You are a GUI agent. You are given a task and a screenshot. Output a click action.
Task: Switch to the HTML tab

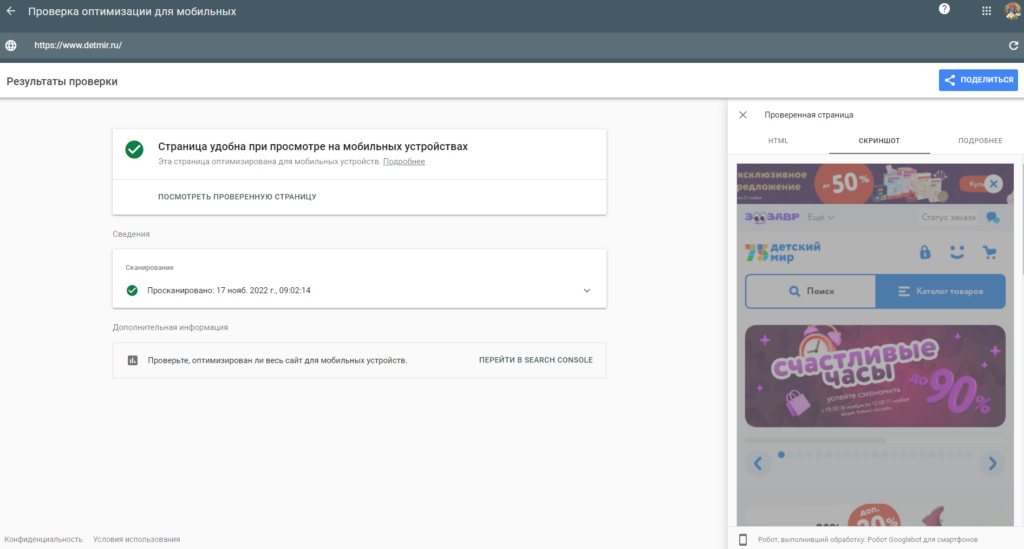[x=778, y=140]
